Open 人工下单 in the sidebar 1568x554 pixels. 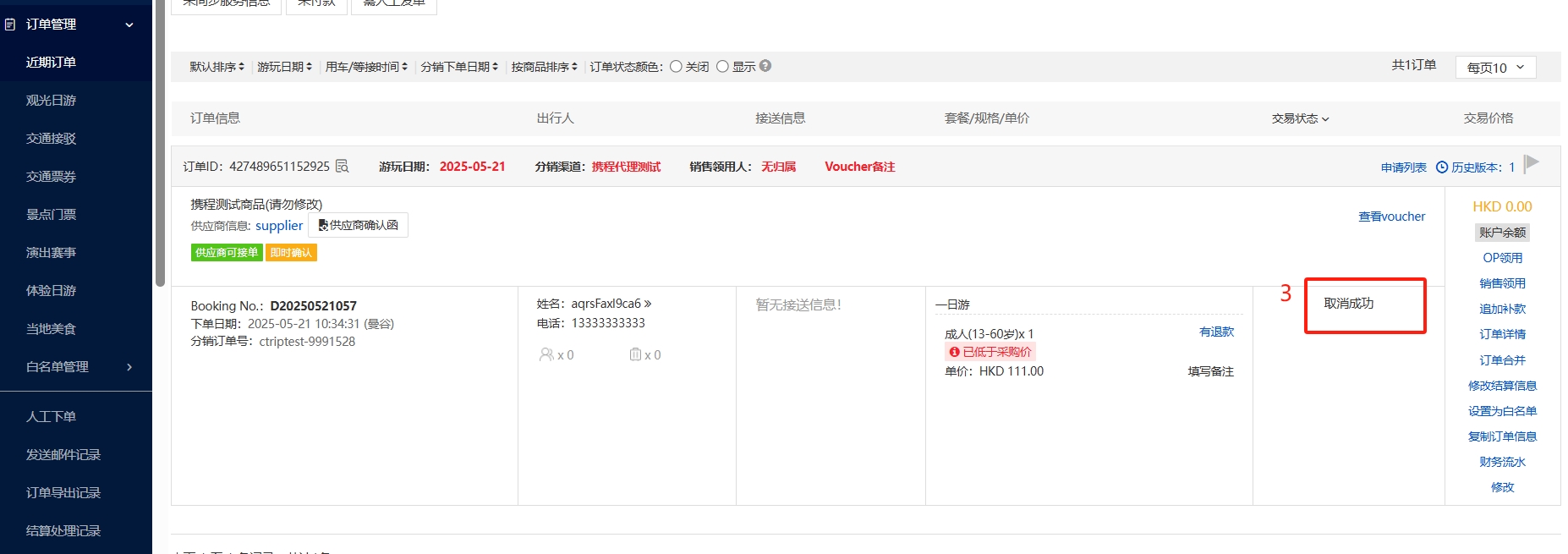[x=51, y=417]
